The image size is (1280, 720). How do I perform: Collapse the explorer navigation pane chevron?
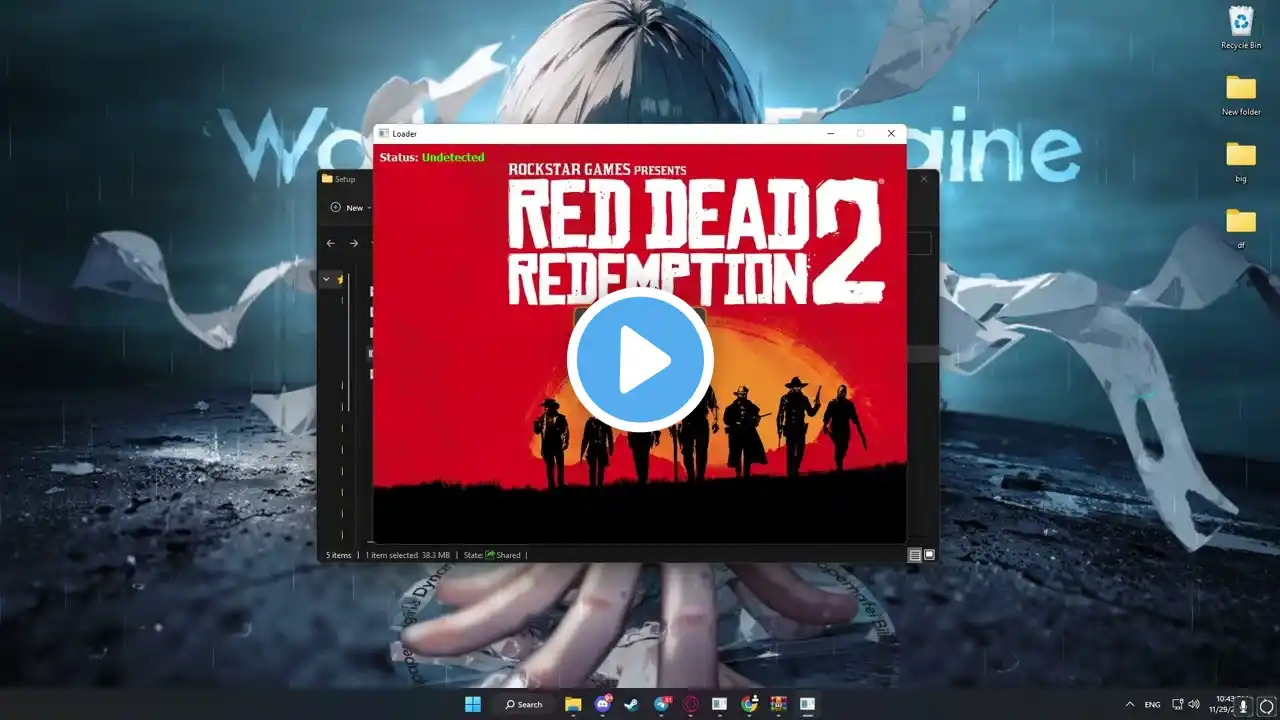coord(326,280)
